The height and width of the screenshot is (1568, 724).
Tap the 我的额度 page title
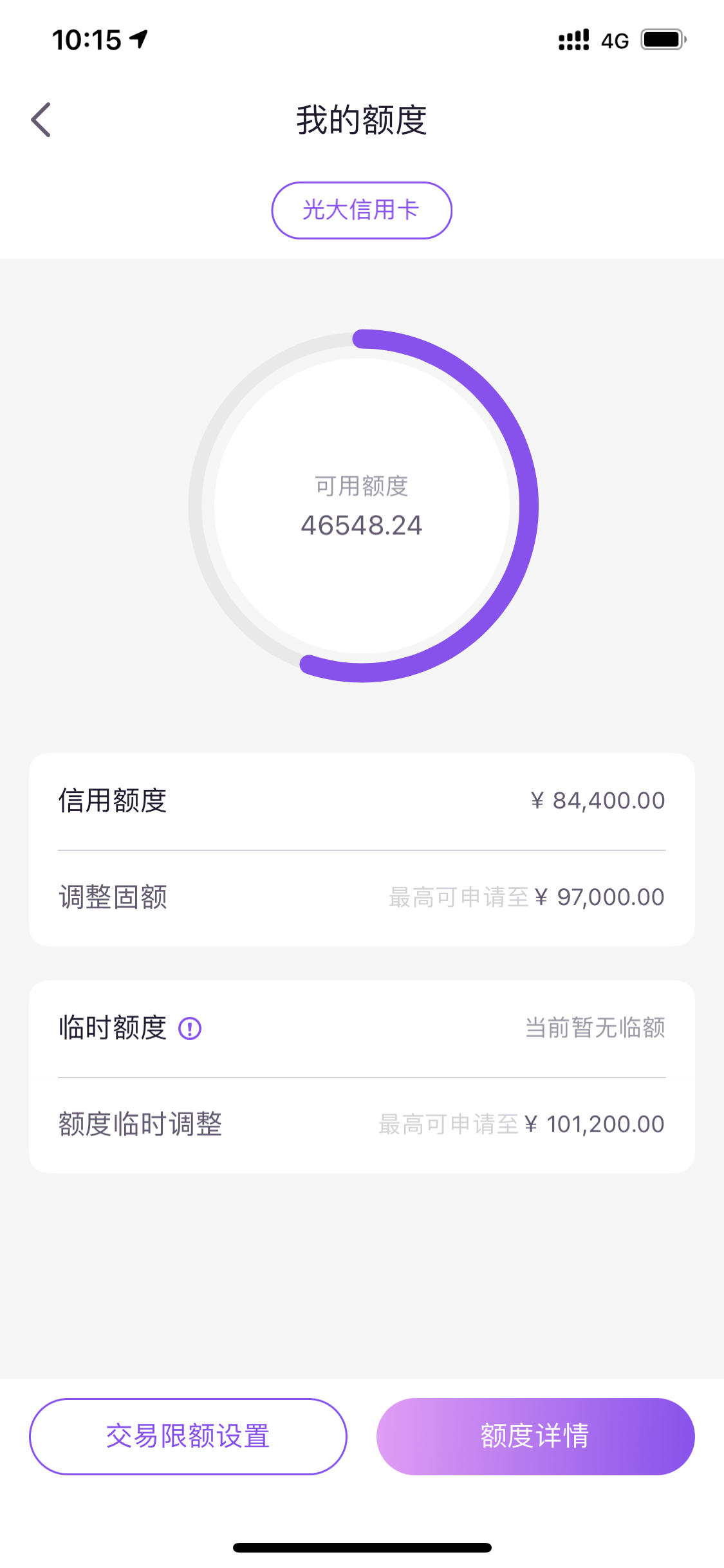362,120
